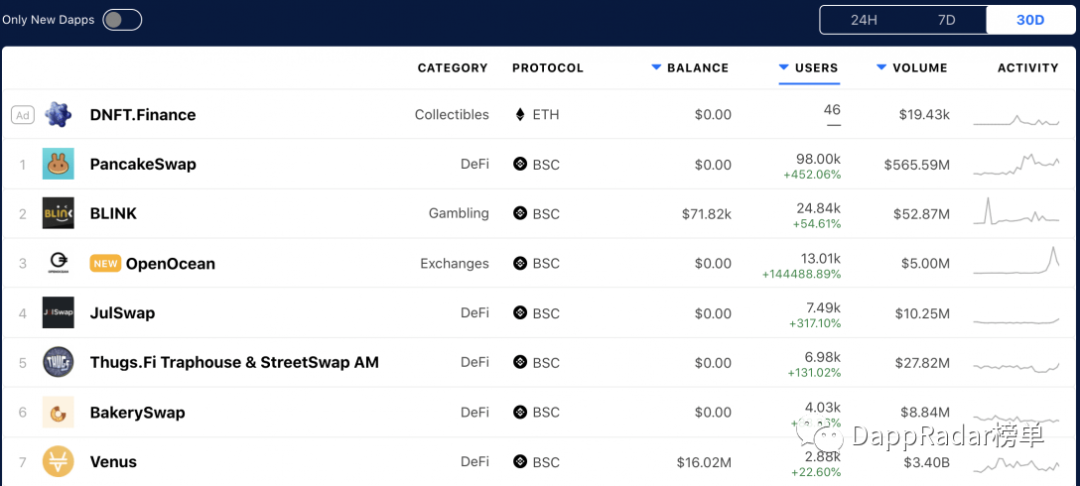Click the BLINK activity sparkline chart
Viewport: 1080px width, 486px height.
(1016, 212)
